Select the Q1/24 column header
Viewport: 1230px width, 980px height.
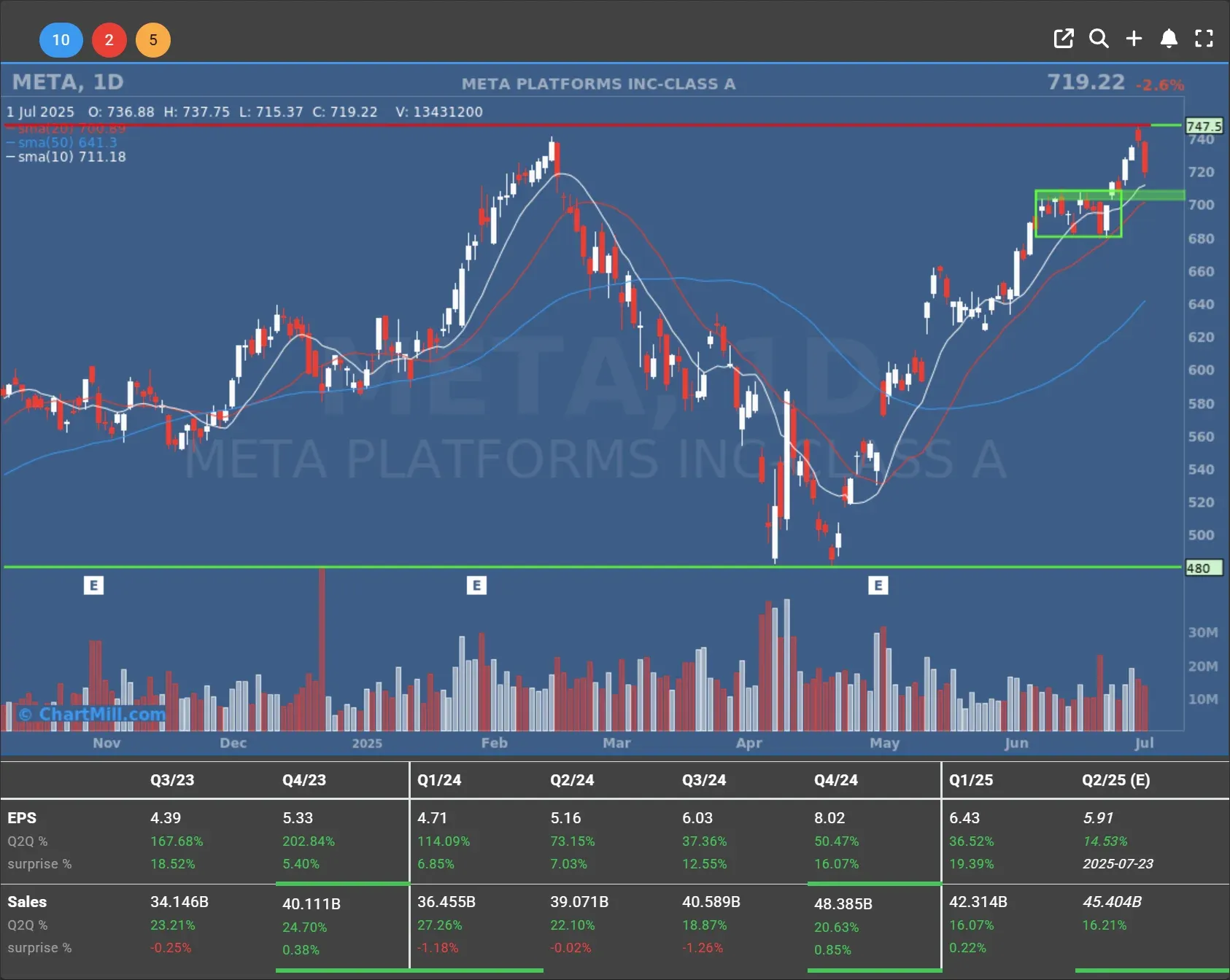coord(439,779)
